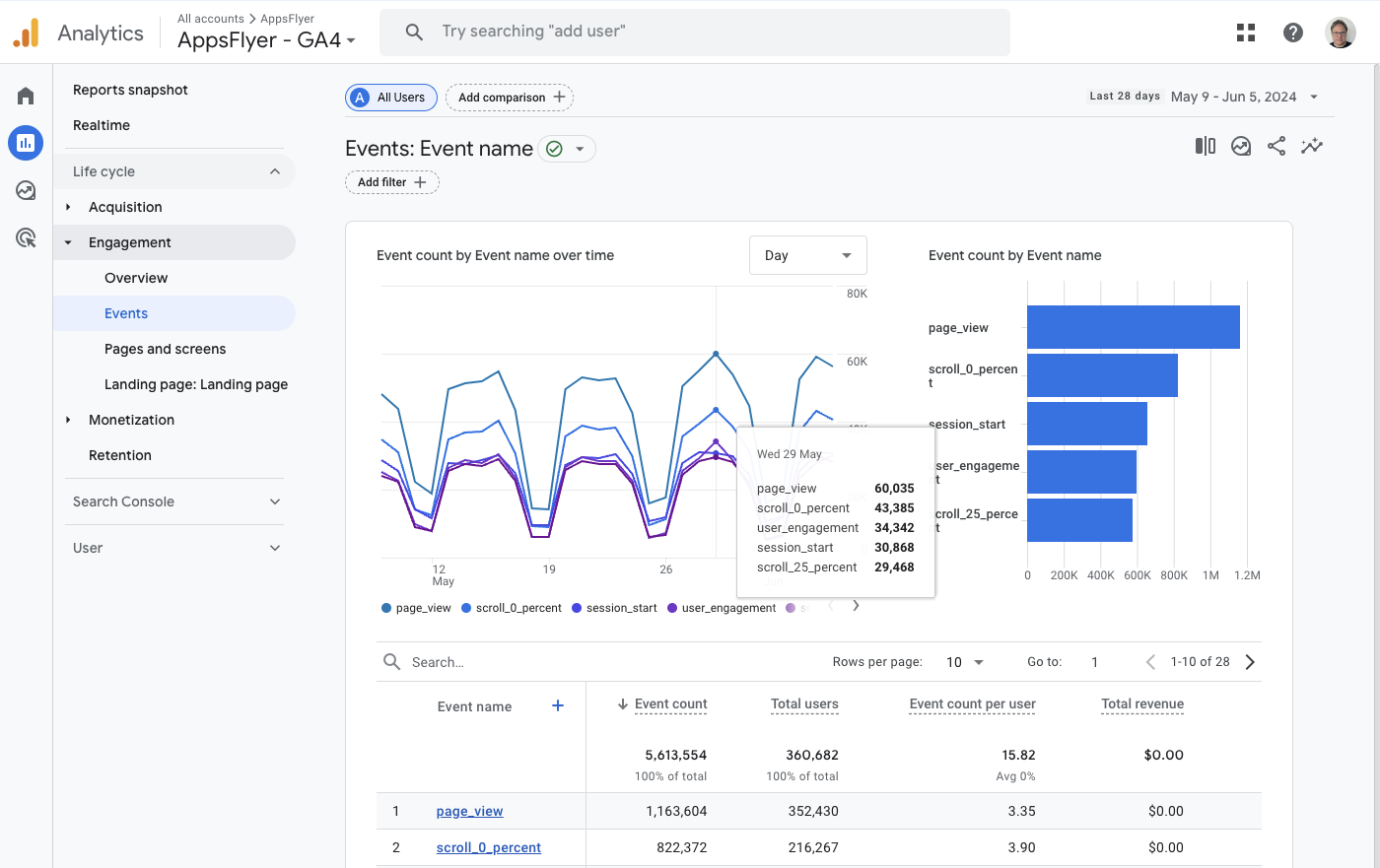Select Pages and screens report
Viewport: 1380px width, 868px height.
click(165, 349)
